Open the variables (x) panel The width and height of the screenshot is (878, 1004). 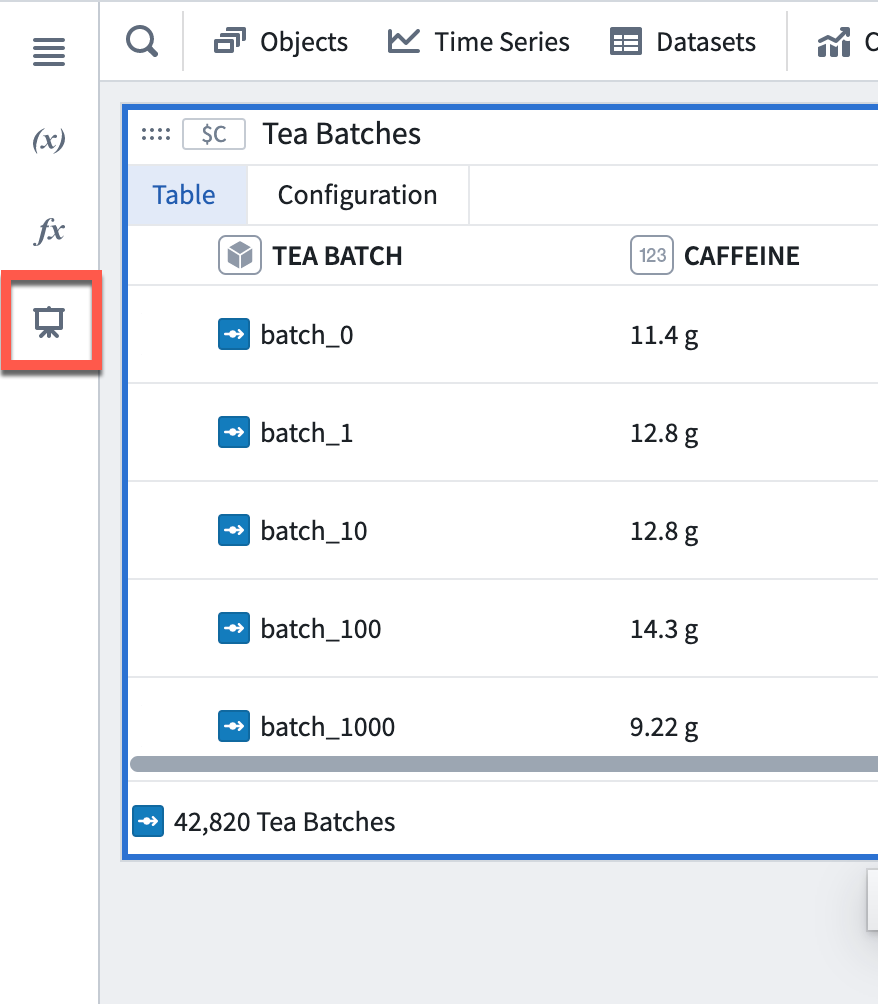click(x=49, y=140)
